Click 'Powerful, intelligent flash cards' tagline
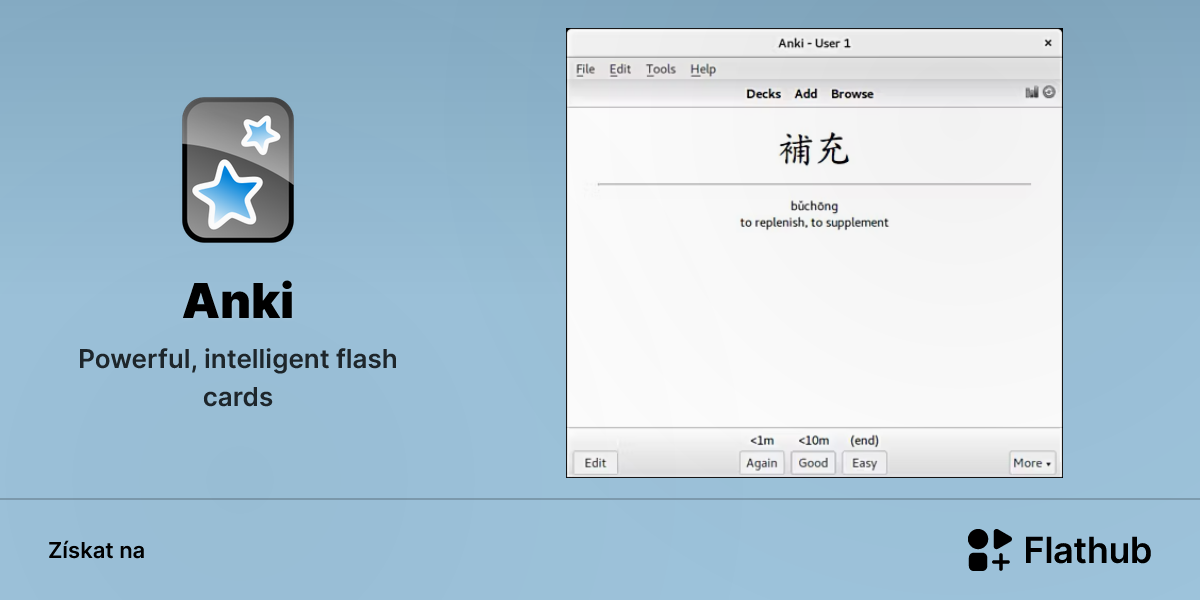The image size is (1200, 600). point(238,377)
